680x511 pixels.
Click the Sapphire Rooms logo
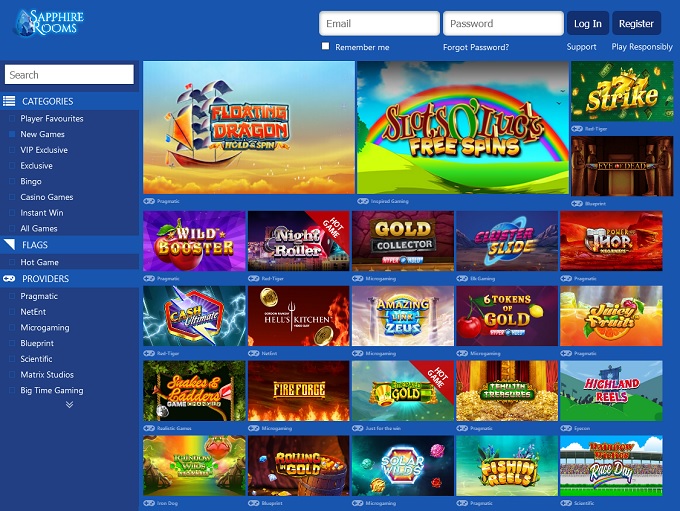coord(49,23)
